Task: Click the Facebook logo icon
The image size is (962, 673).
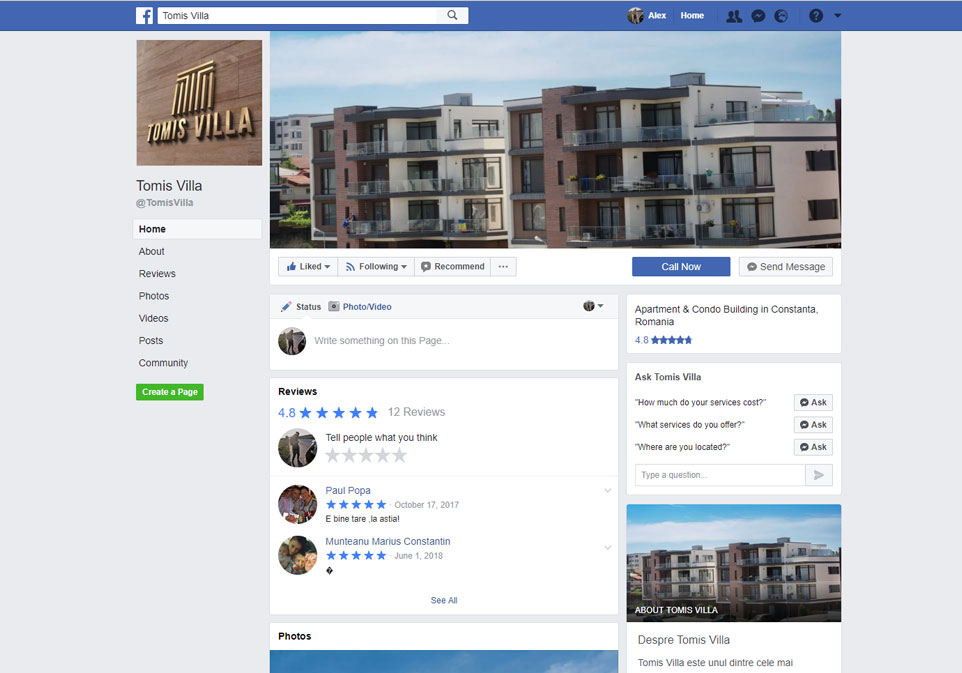Action: [x=145, y=16]
